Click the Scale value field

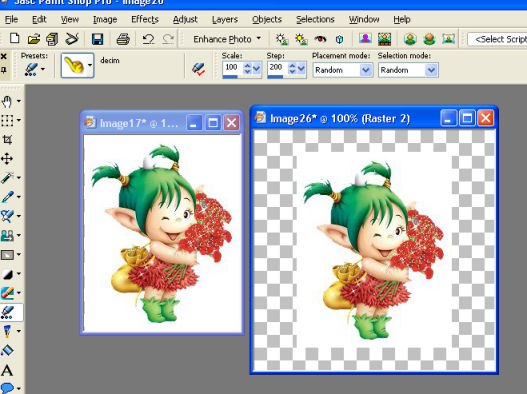coord(232,67)
